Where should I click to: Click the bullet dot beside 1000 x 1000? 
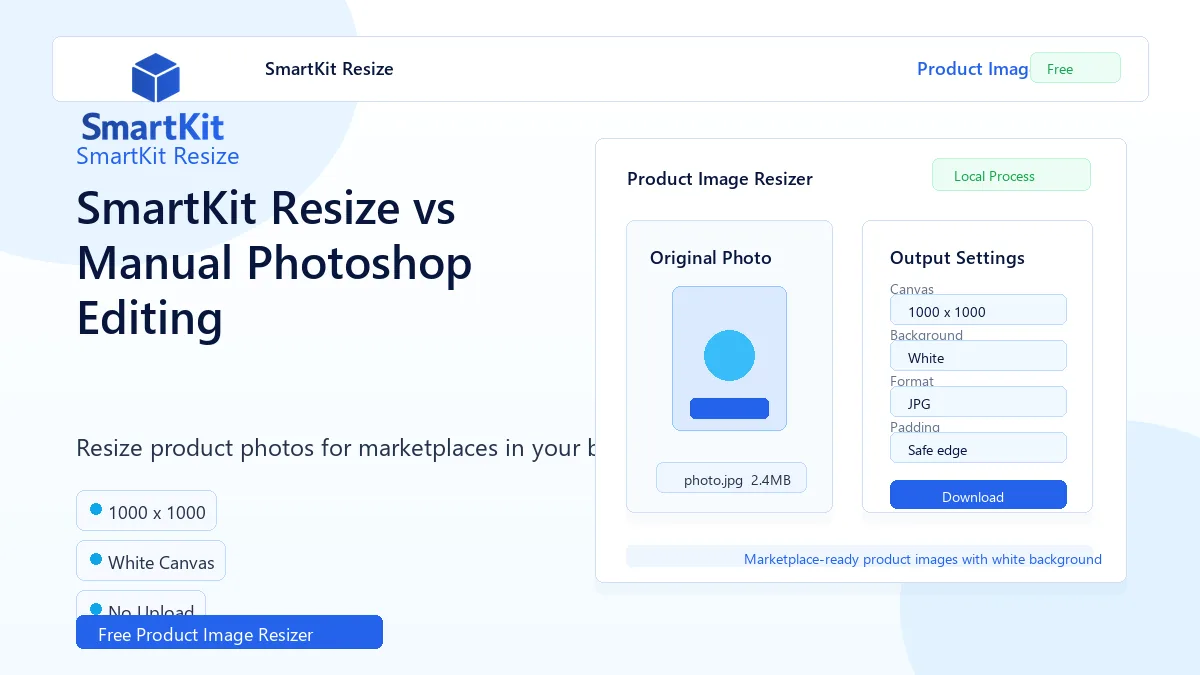coord(96,509)
